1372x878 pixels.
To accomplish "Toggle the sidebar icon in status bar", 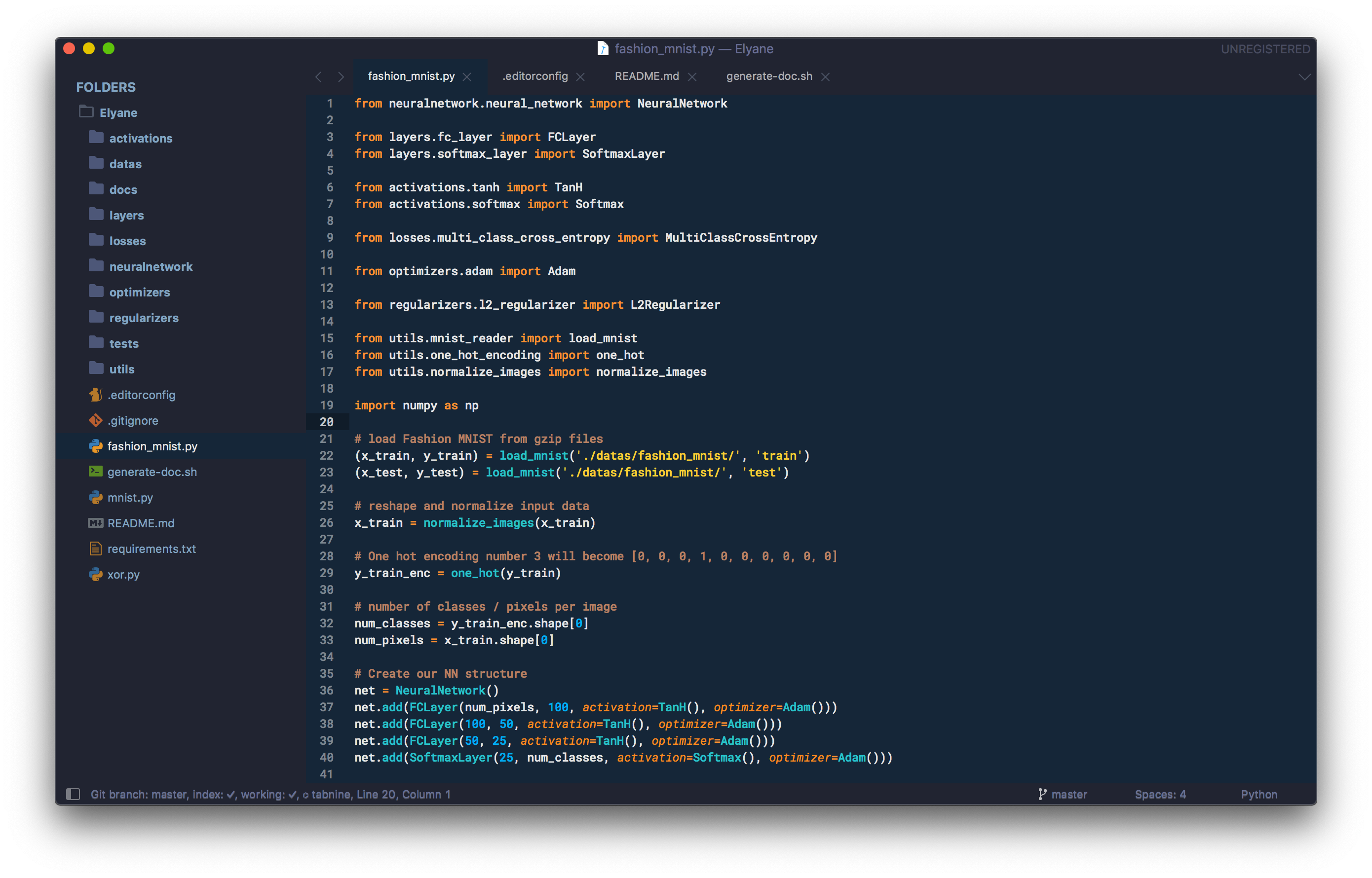I will [x=73, y=794].
